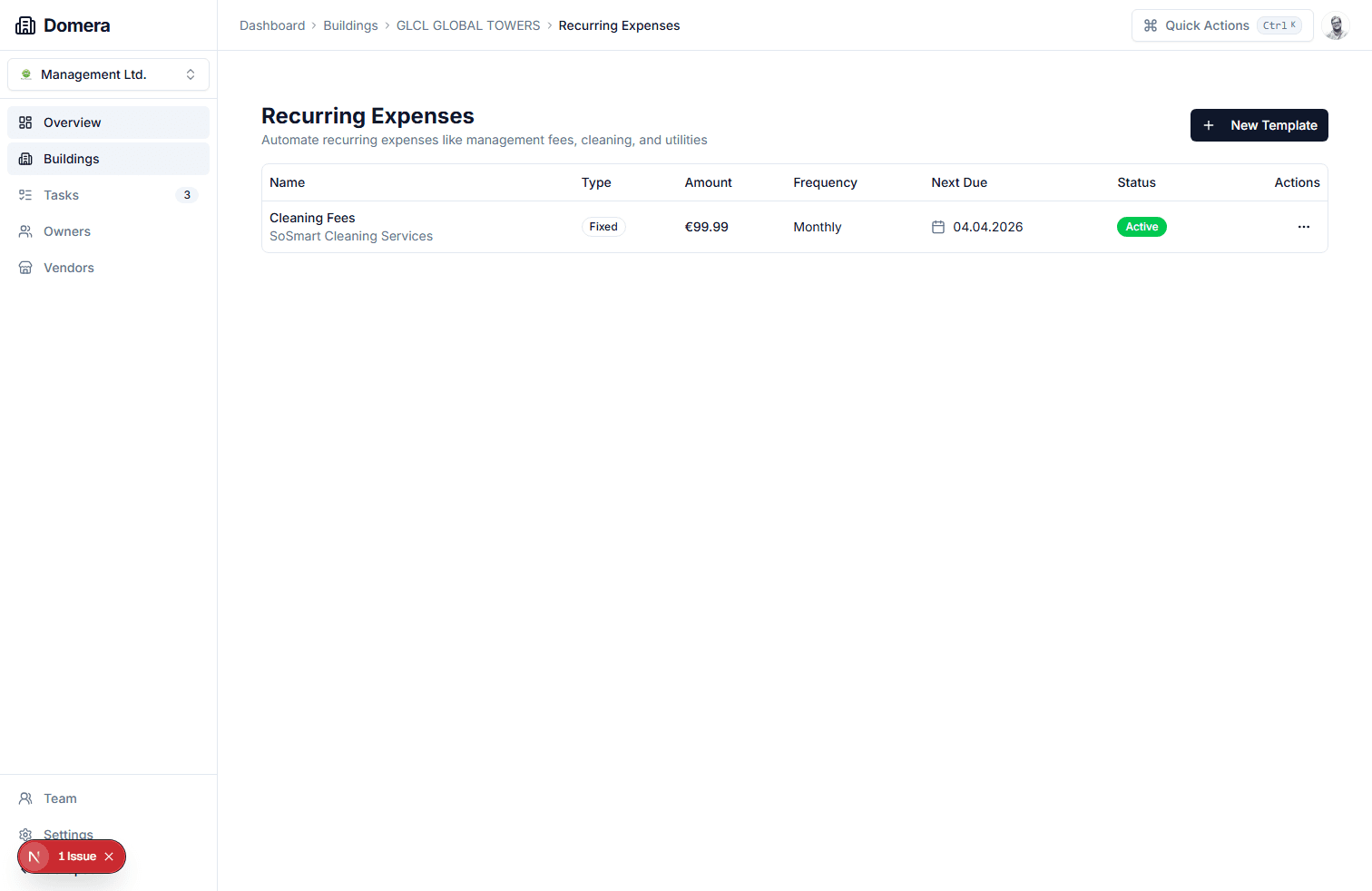Open GLCL GLOBAL TOWERS from breadcrumb
Screen dimensions: 1372x891
click(x=468, y=24)
